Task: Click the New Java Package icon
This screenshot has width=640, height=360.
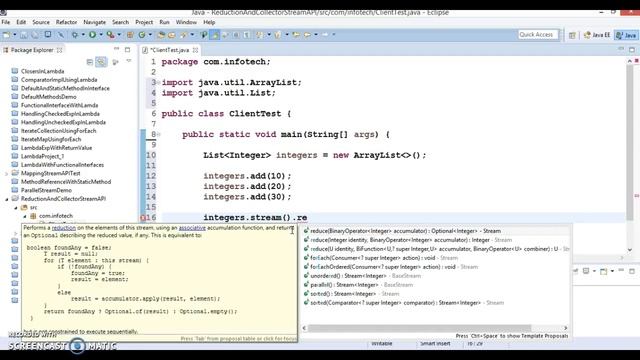Action: 130,35
